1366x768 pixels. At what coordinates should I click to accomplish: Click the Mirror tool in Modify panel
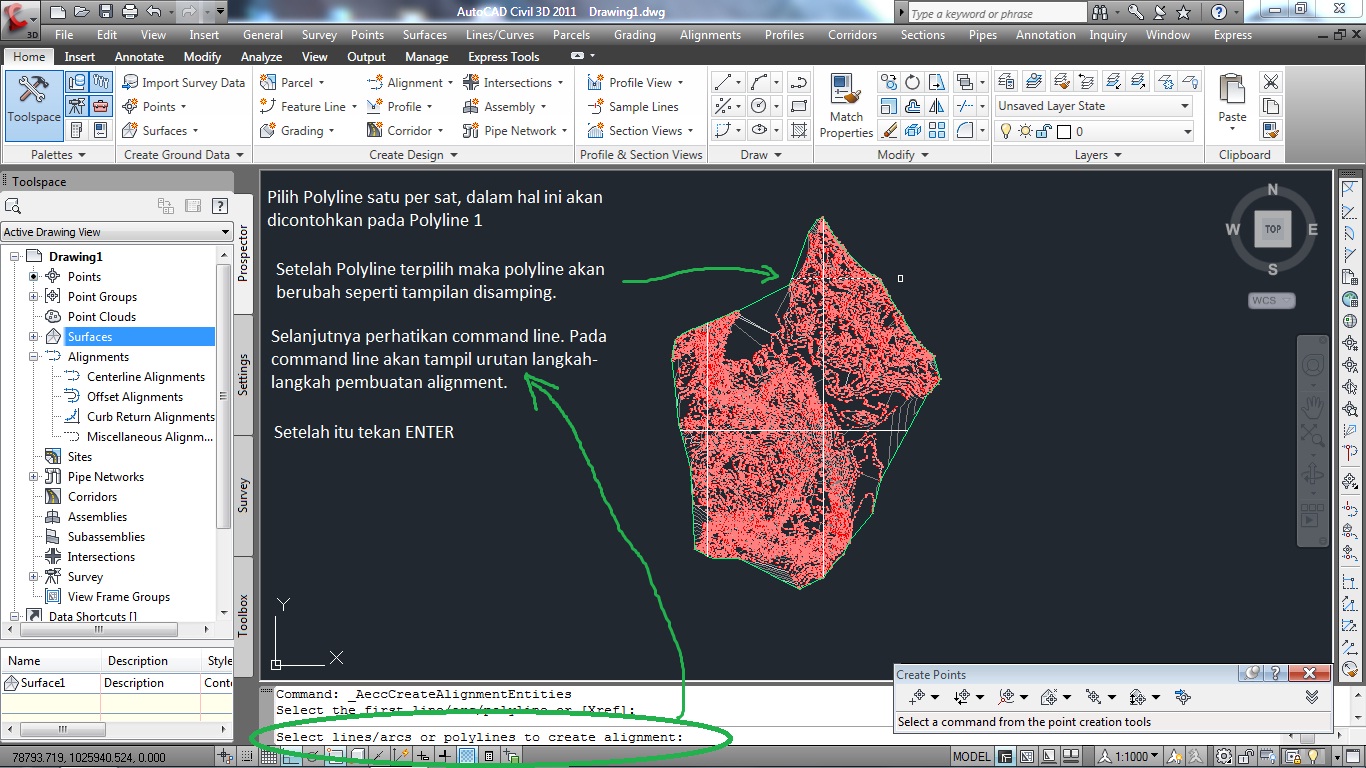coord(937,106)
